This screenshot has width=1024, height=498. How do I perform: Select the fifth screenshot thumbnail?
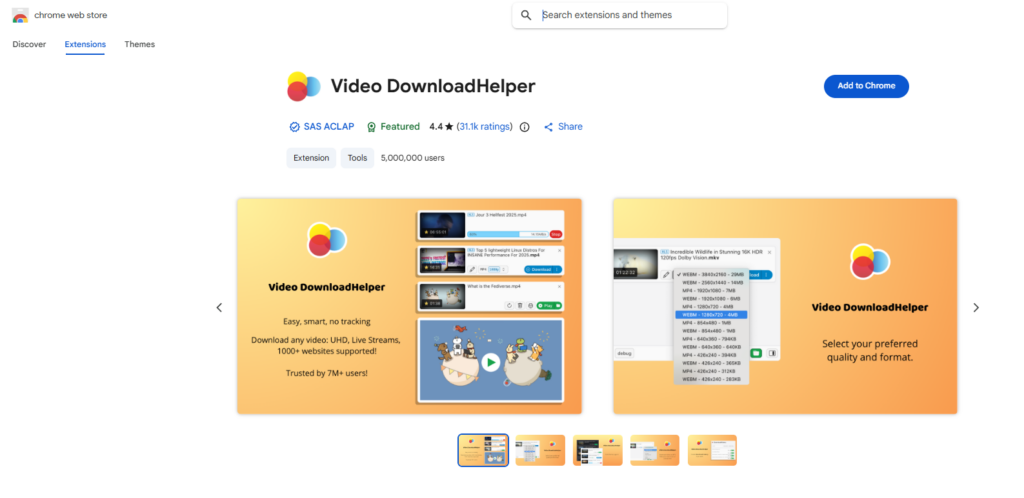point(712,450)
